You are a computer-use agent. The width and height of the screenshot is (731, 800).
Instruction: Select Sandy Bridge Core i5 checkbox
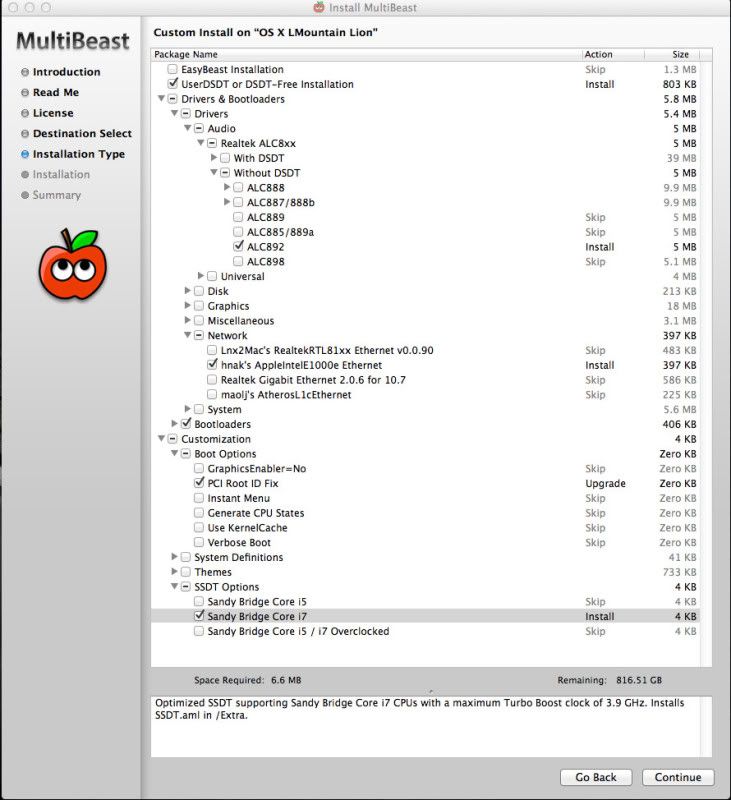click(198, 602)
